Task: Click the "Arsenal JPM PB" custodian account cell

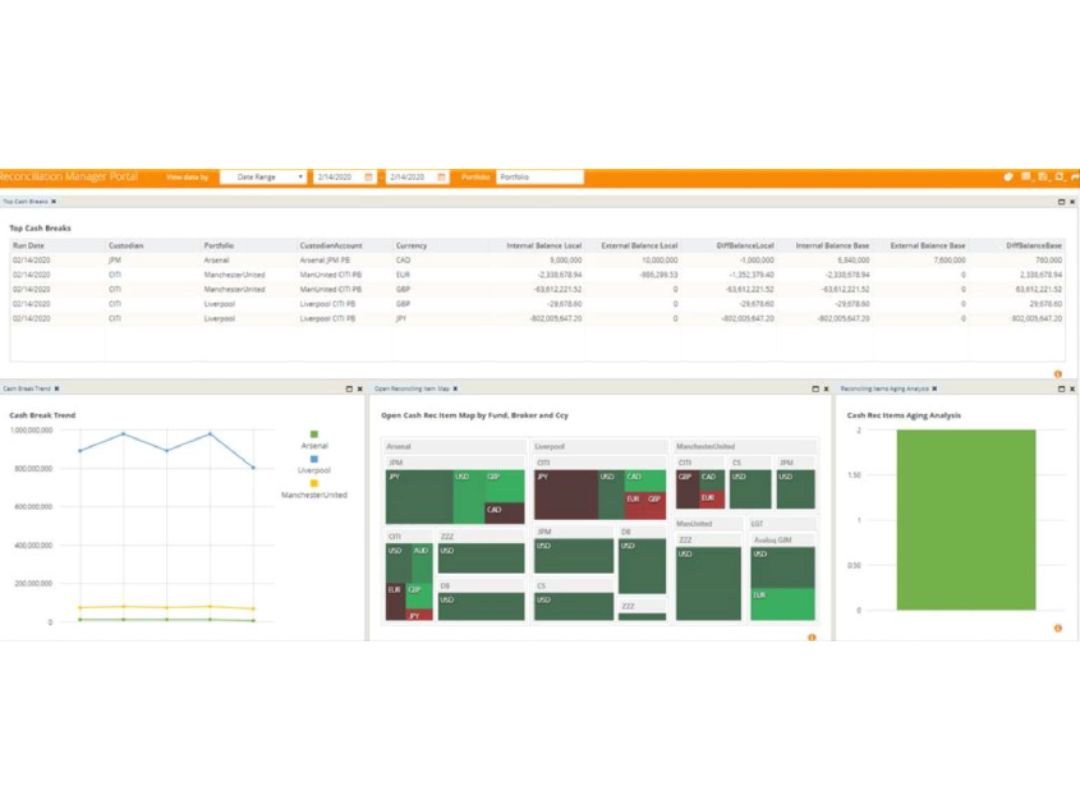Action: tap(325, 260)
